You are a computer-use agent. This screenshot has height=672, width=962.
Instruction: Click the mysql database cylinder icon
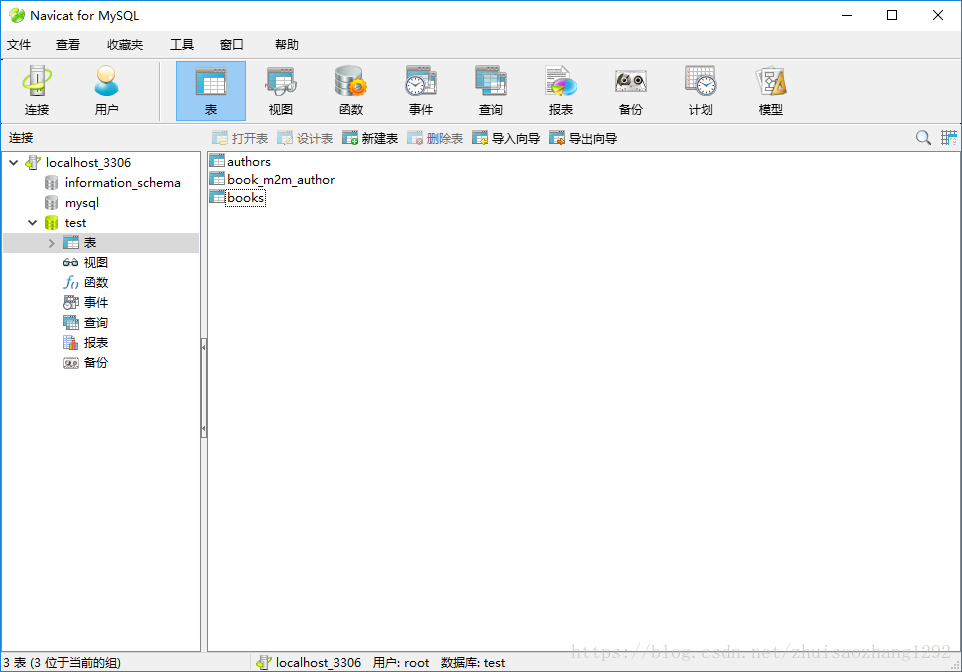pos(52,203)
